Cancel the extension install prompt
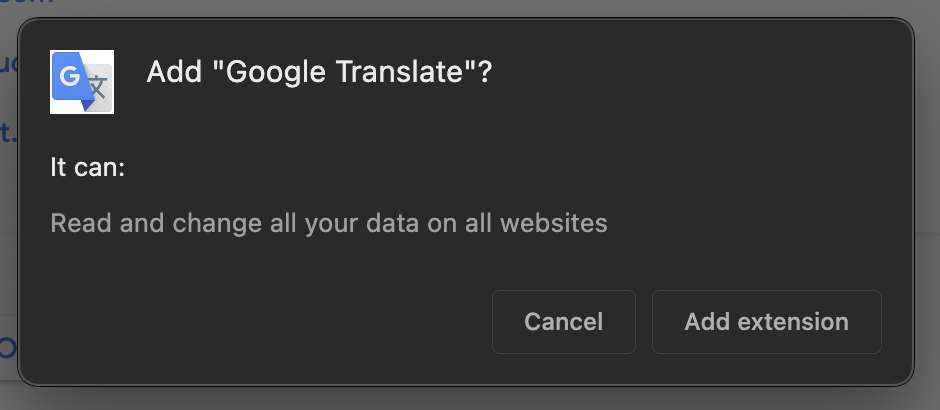Viewport: 940px width, 410px height. click(564, 322)
